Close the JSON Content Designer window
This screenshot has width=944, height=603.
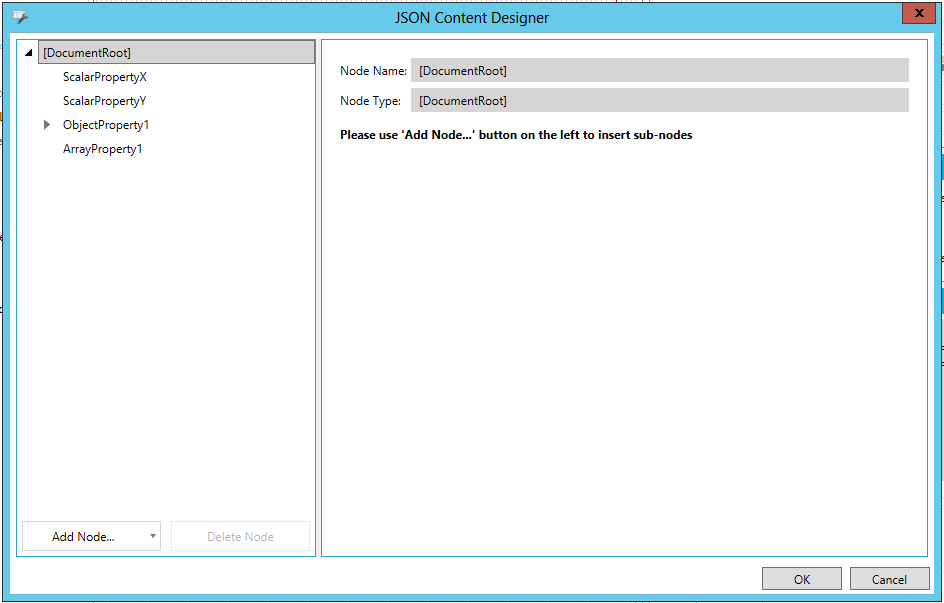click(x=917, y=14)
